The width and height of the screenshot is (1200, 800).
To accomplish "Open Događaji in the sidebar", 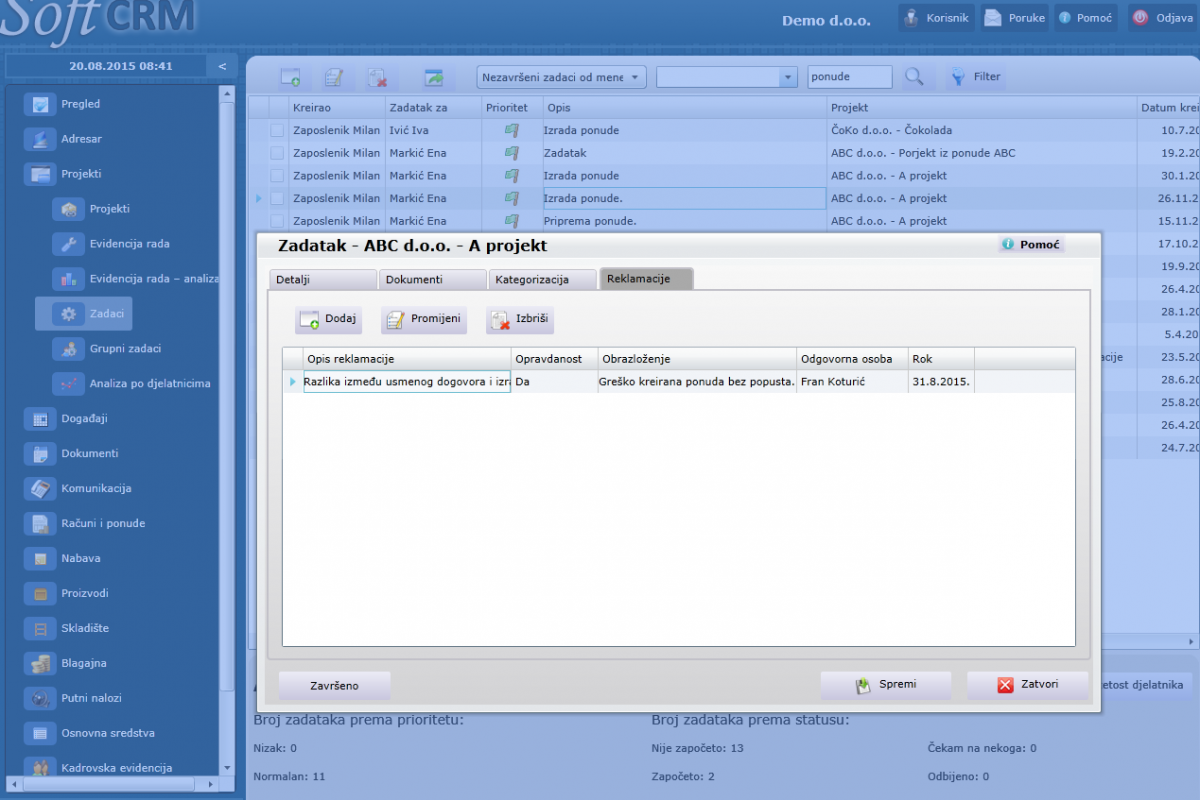I will (68, 419).
